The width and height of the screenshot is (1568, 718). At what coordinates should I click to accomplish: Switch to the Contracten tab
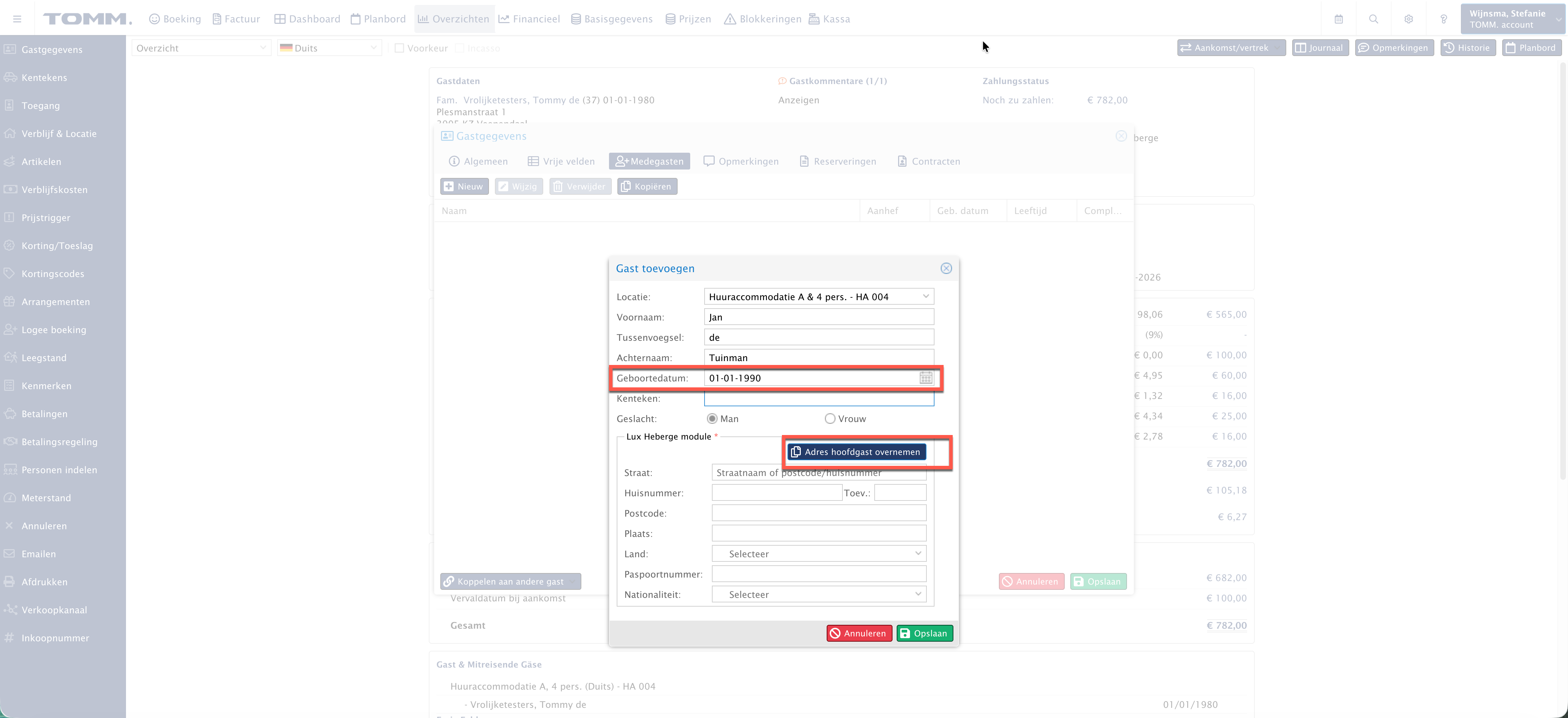coord(929,161)
